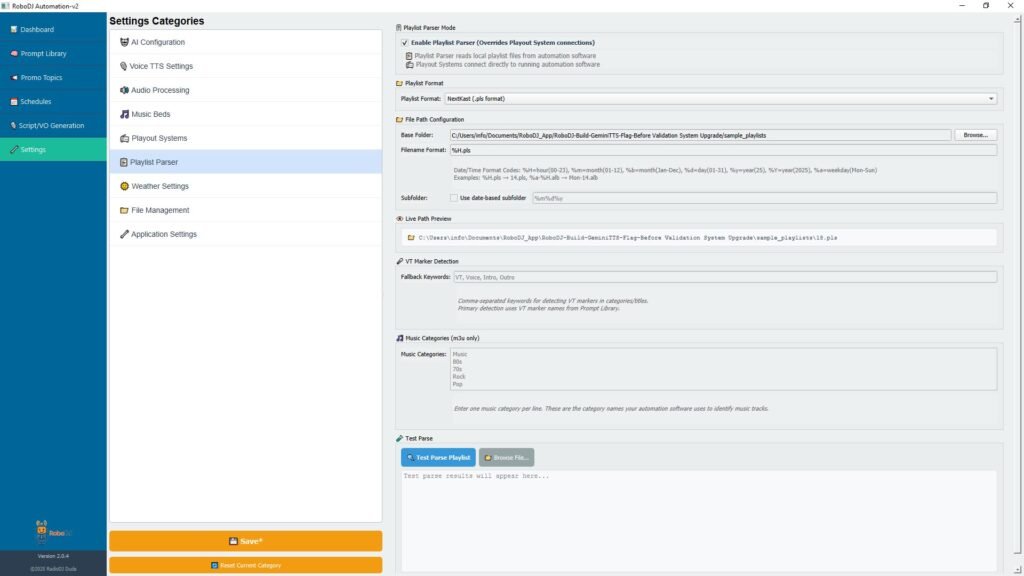
Task: Go to the Audio Processing settings category
Action: pos(159,90)
